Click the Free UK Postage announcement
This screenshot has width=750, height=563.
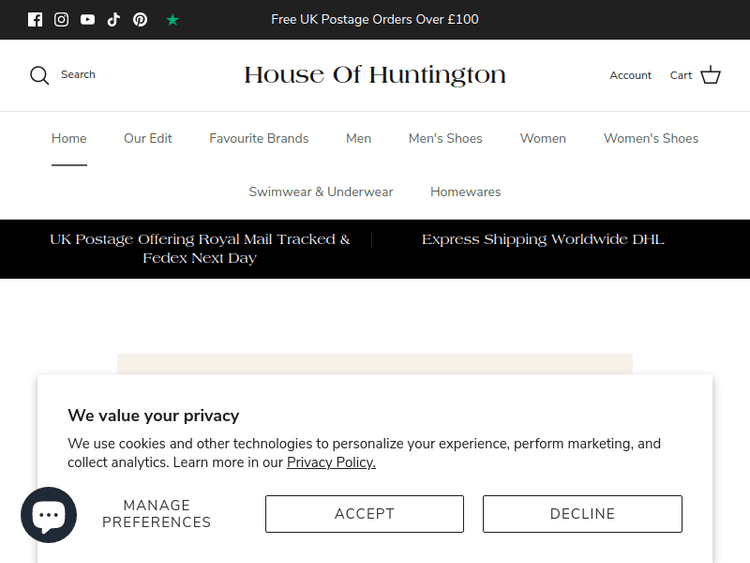pos(375,20)
